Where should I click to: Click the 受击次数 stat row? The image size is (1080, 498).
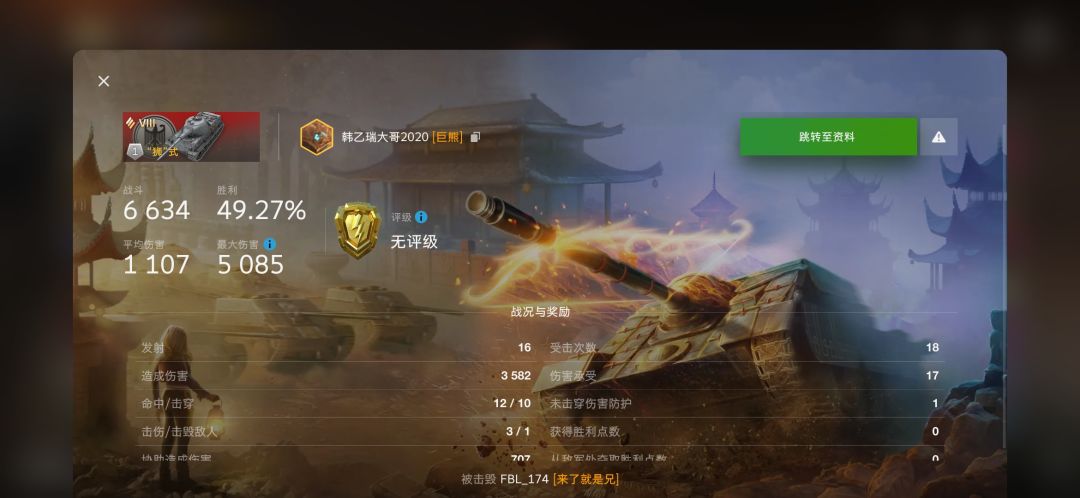[744, 347]
